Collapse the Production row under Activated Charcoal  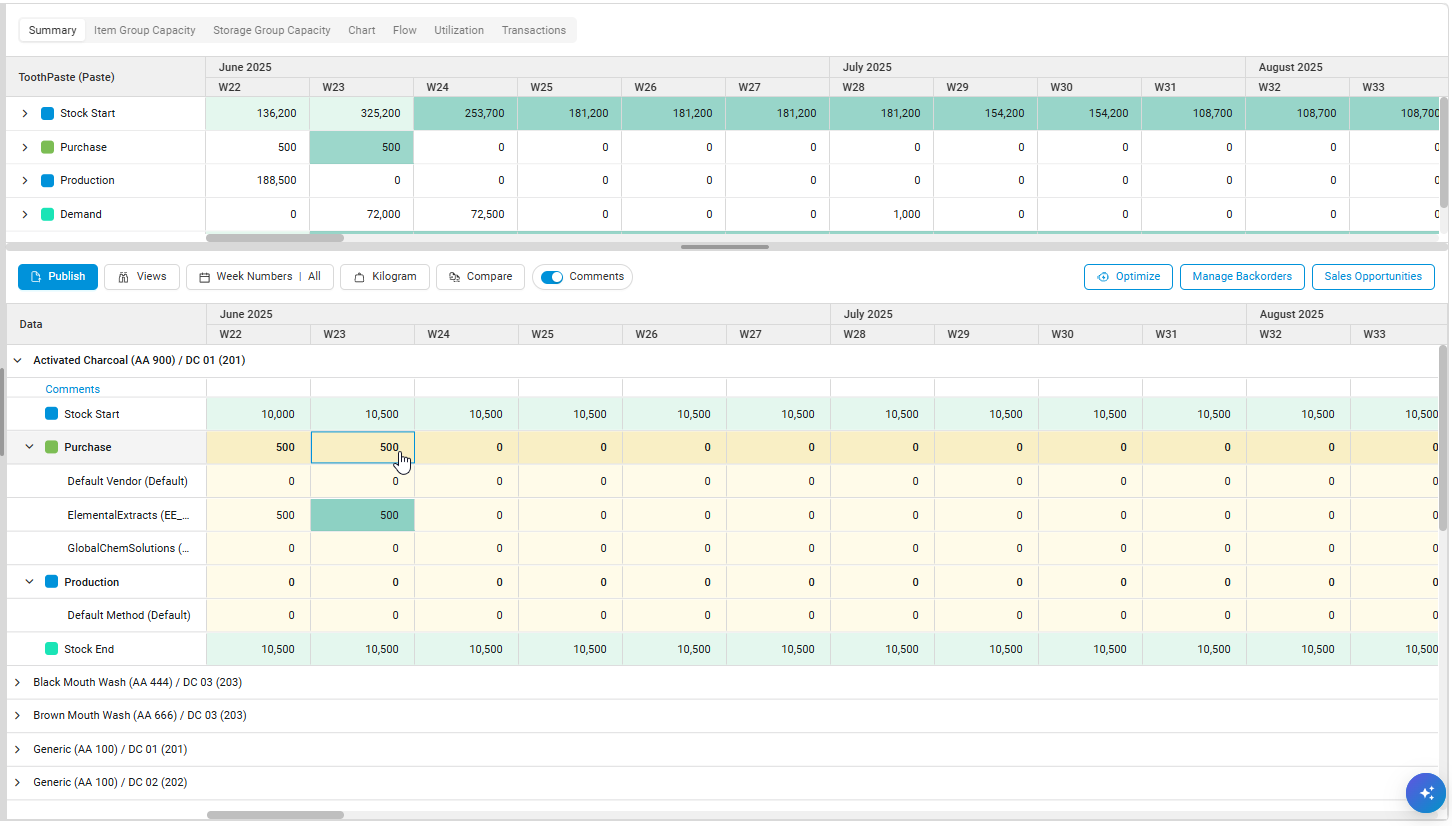pyautogui.click(x=29, y=581)
